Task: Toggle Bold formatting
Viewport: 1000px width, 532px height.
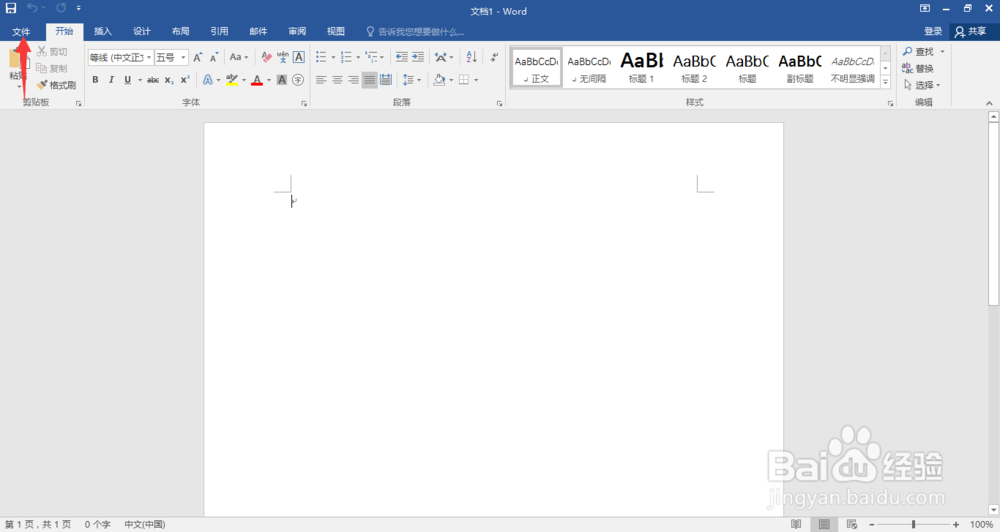Action: coord(96,80)
